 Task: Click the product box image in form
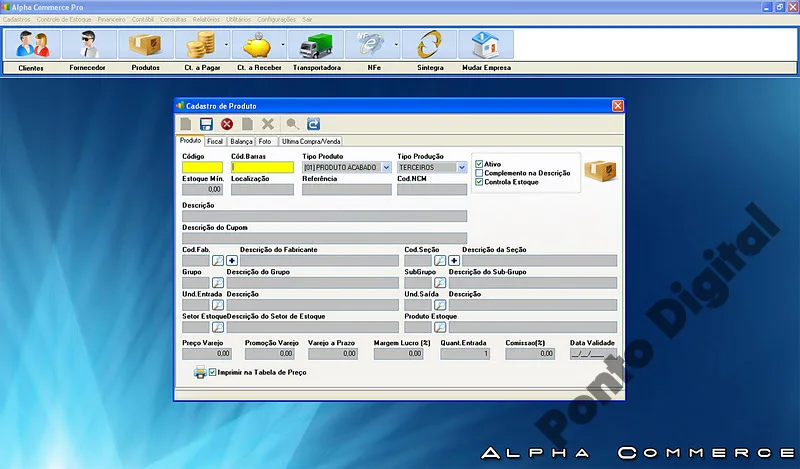point(601,171)
